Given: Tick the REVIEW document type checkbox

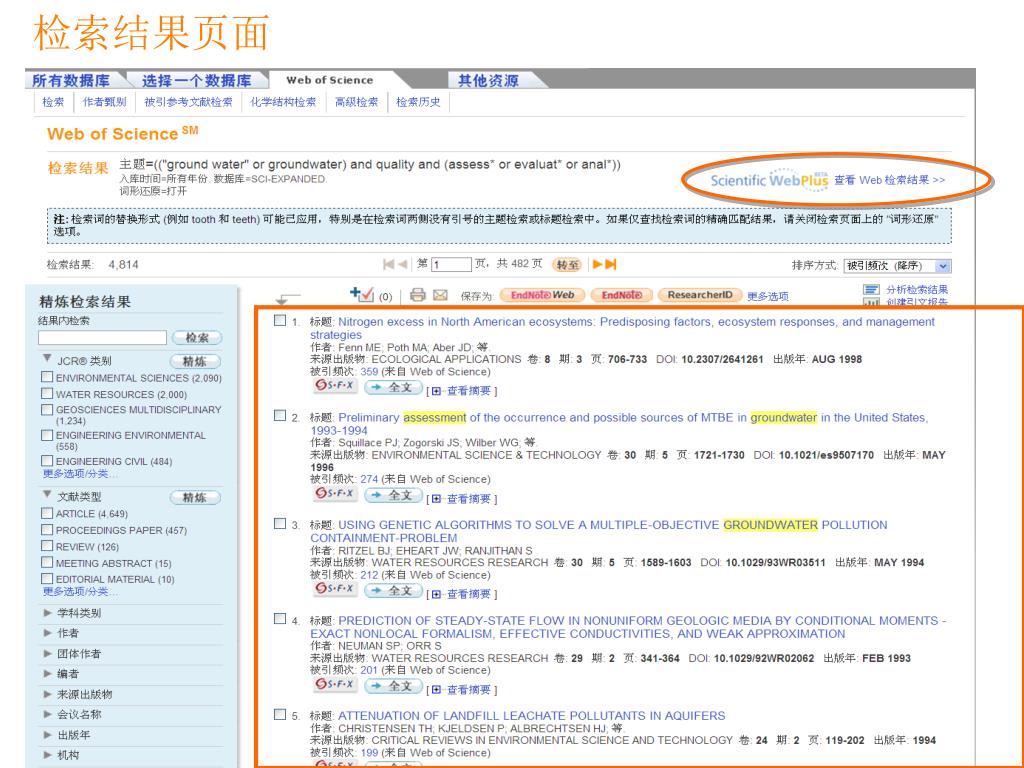Looking at the screenshot, I should (46, 546).
